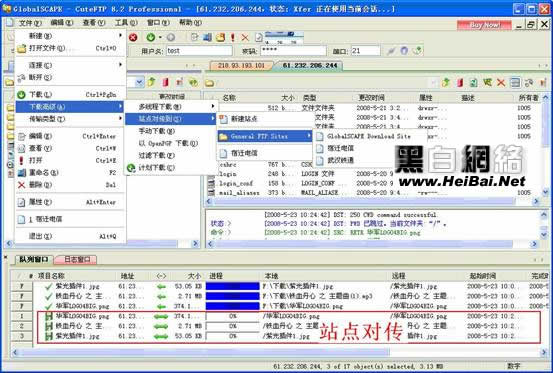
Task: Select the .login_conf file in remote list
Action: coord(236,183)
